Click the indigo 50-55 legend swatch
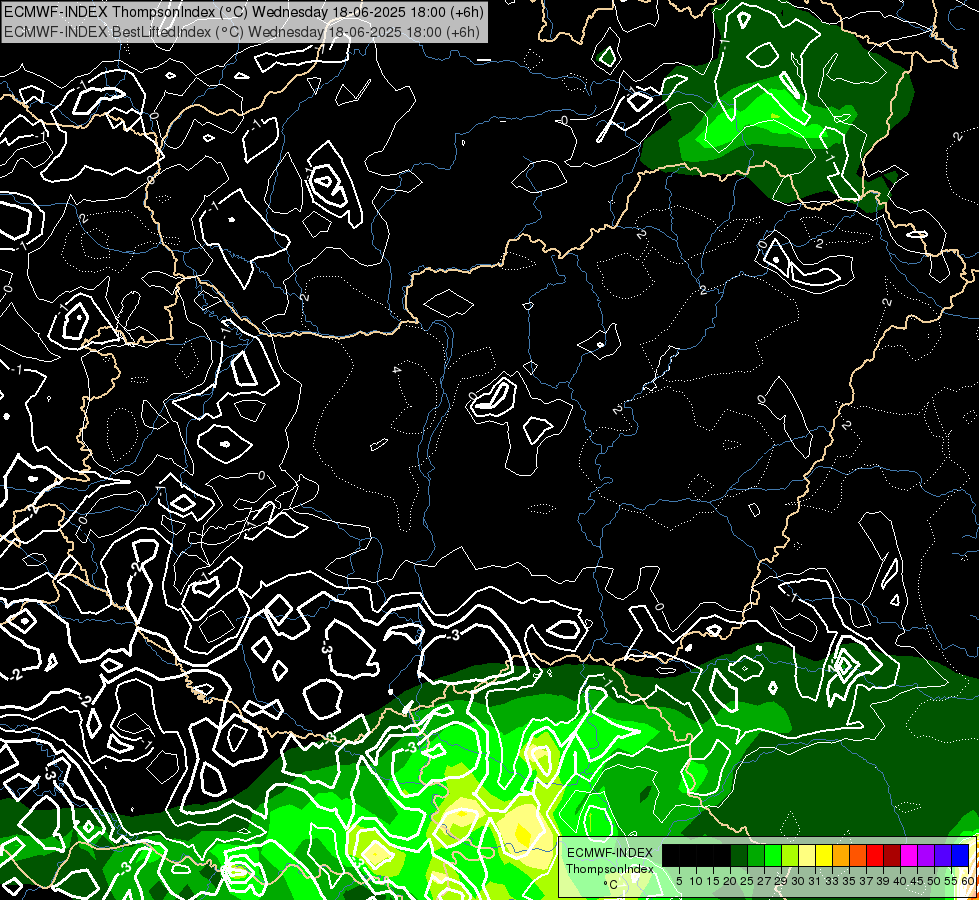Screen dimensions: 979x900 [x=943, y=855]
